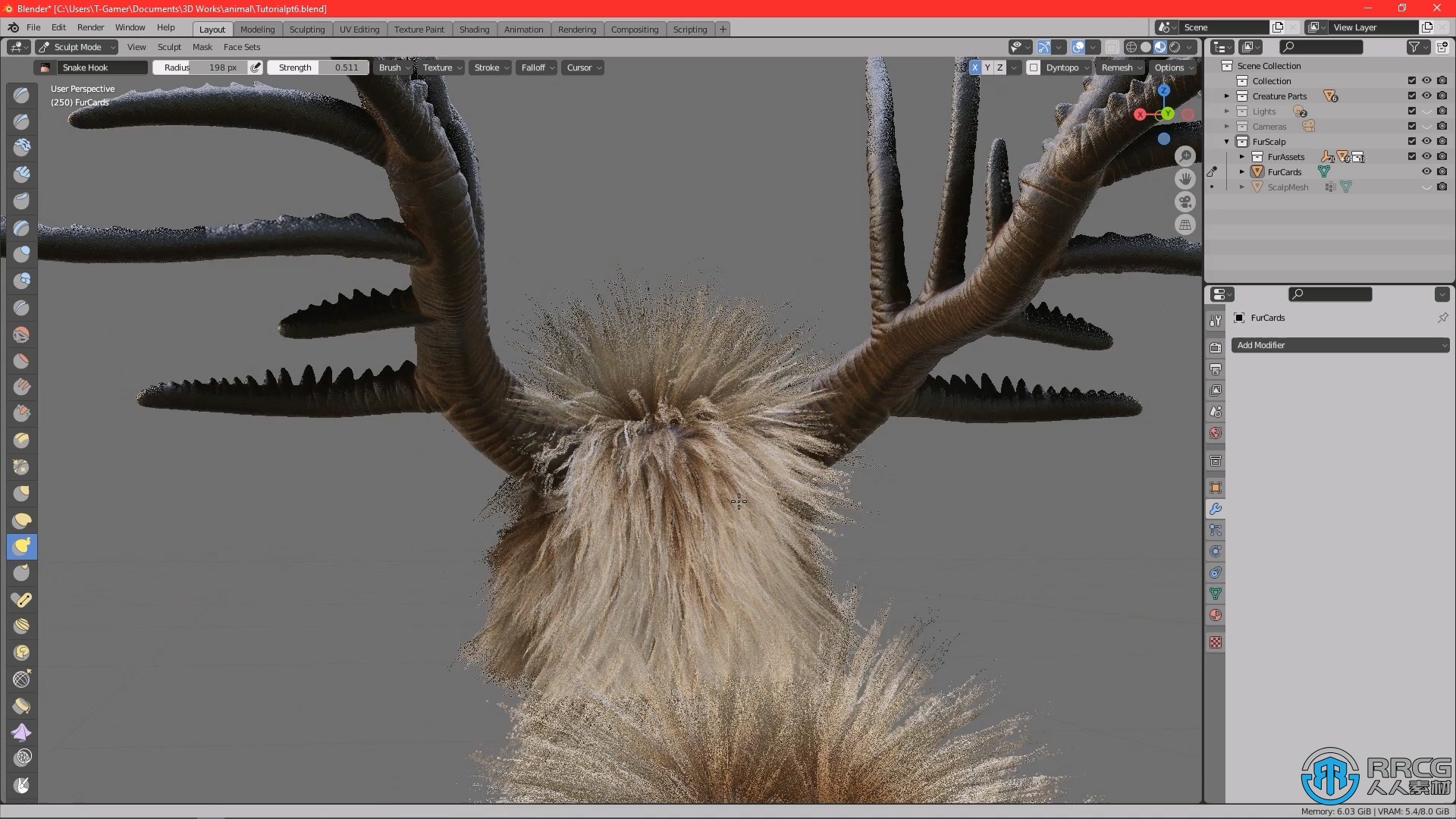Open the Object Constraints properties tab
Image resolution: width=1456 pixels, height=819 pixels.
(x=1216, y=573)
